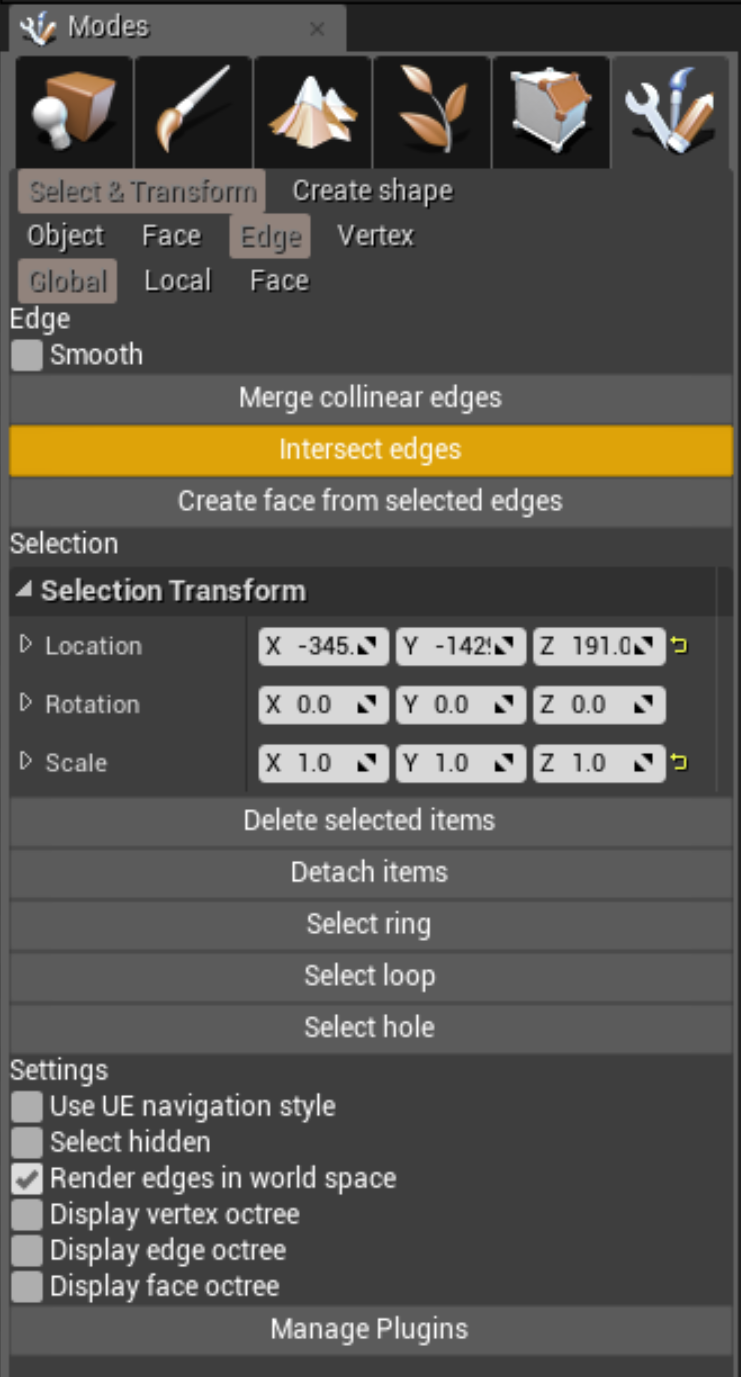Image resolution: width=741 pixels, height=1377 pixels.
Task: Click the Scale Z value field
Action: tap(599, 764)
